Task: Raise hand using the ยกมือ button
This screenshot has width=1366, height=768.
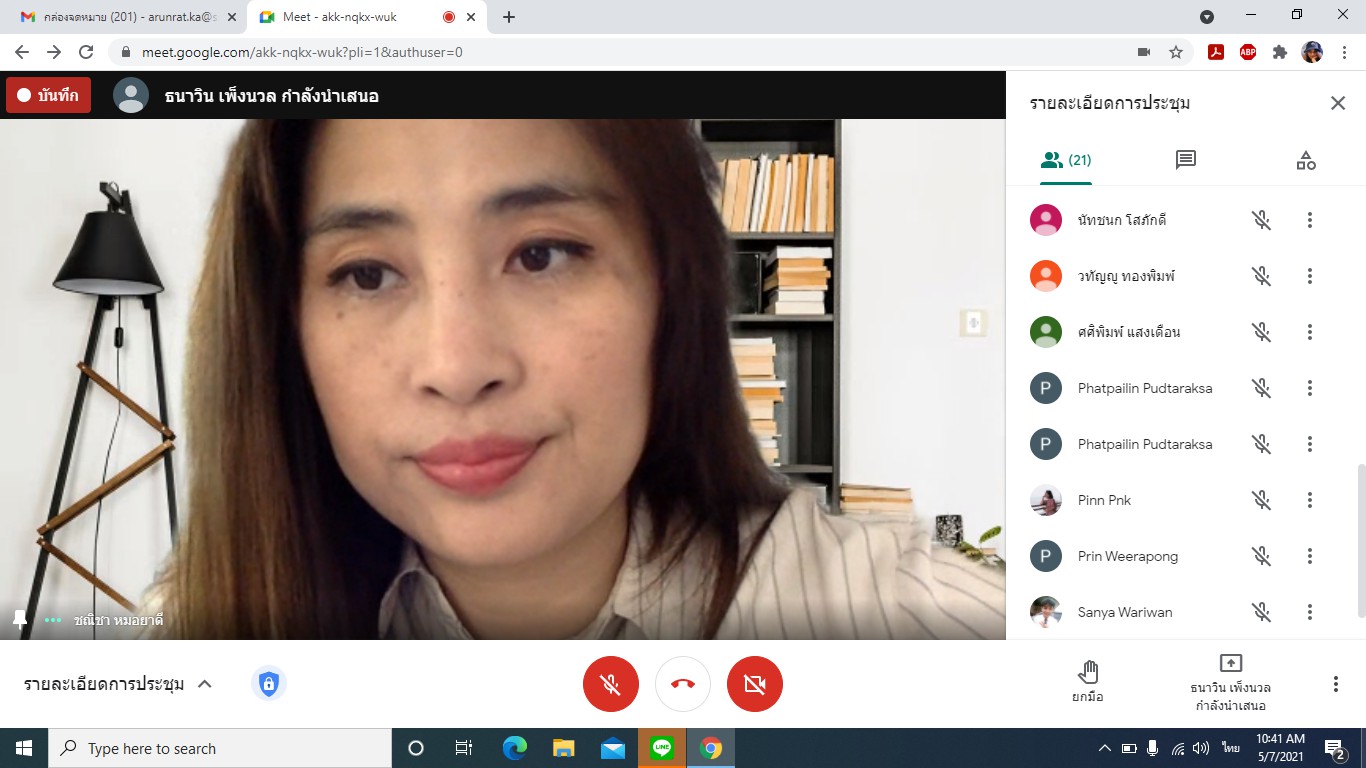Action: tap(1088, 681)
